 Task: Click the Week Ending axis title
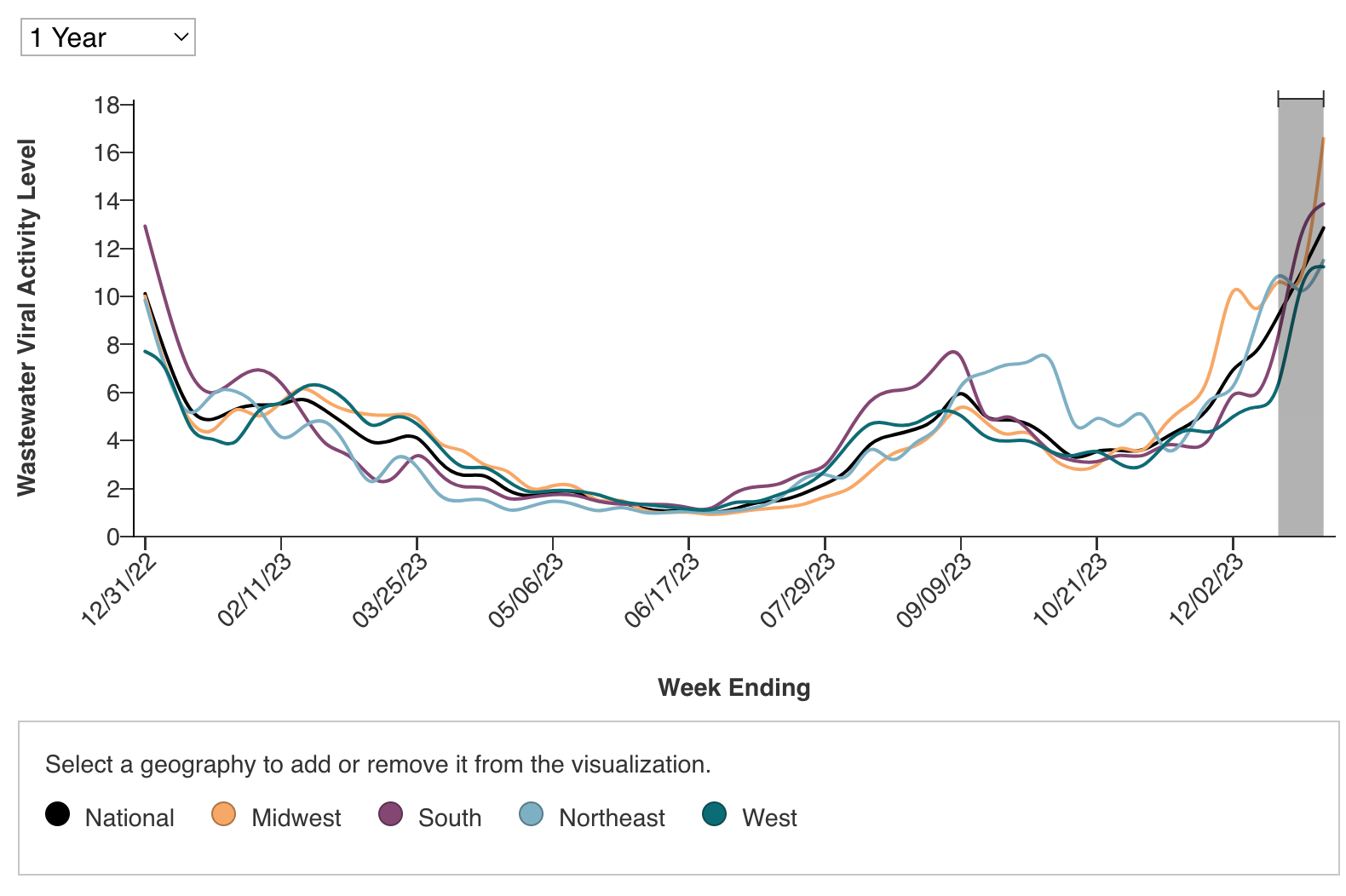click(x=733, y=687)
